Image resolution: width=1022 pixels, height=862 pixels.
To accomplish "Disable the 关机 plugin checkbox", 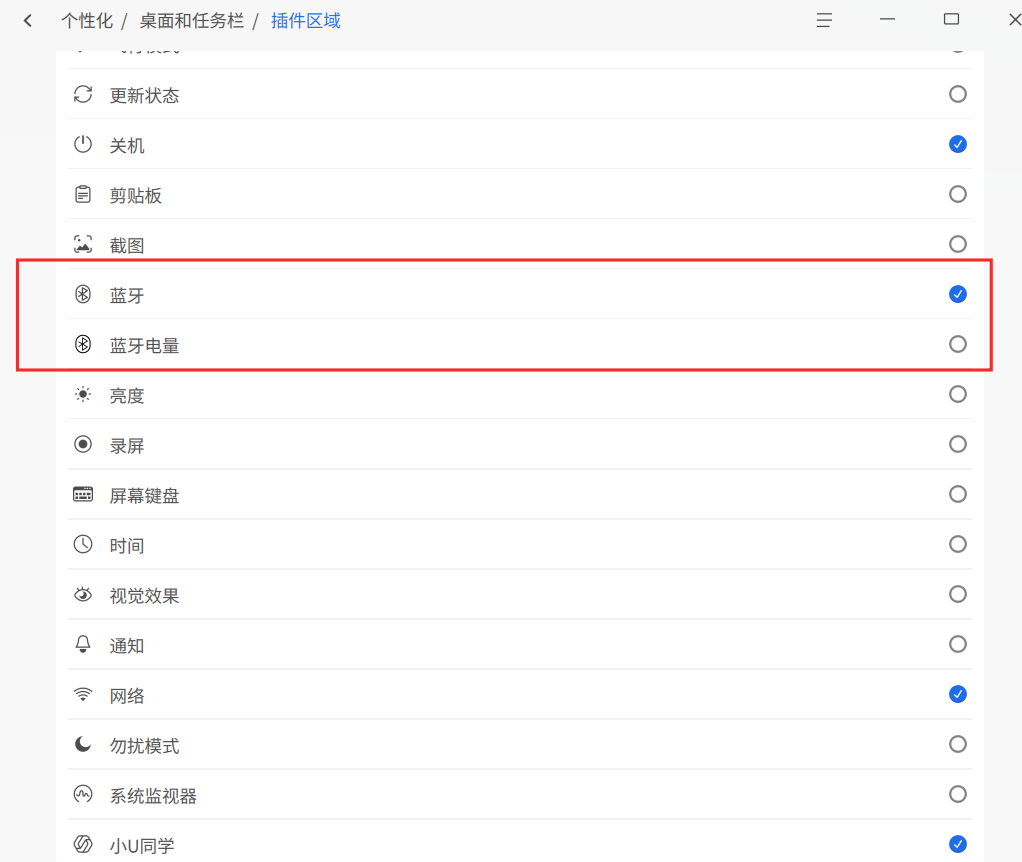I will pyautogui.click(x=957, y=144).
